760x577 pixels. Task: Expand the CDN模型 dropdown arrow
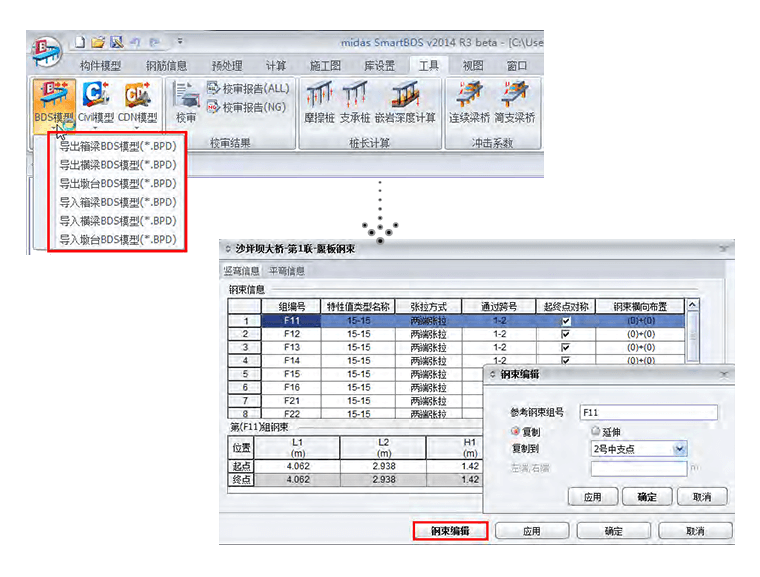click(x=137, y=128)
